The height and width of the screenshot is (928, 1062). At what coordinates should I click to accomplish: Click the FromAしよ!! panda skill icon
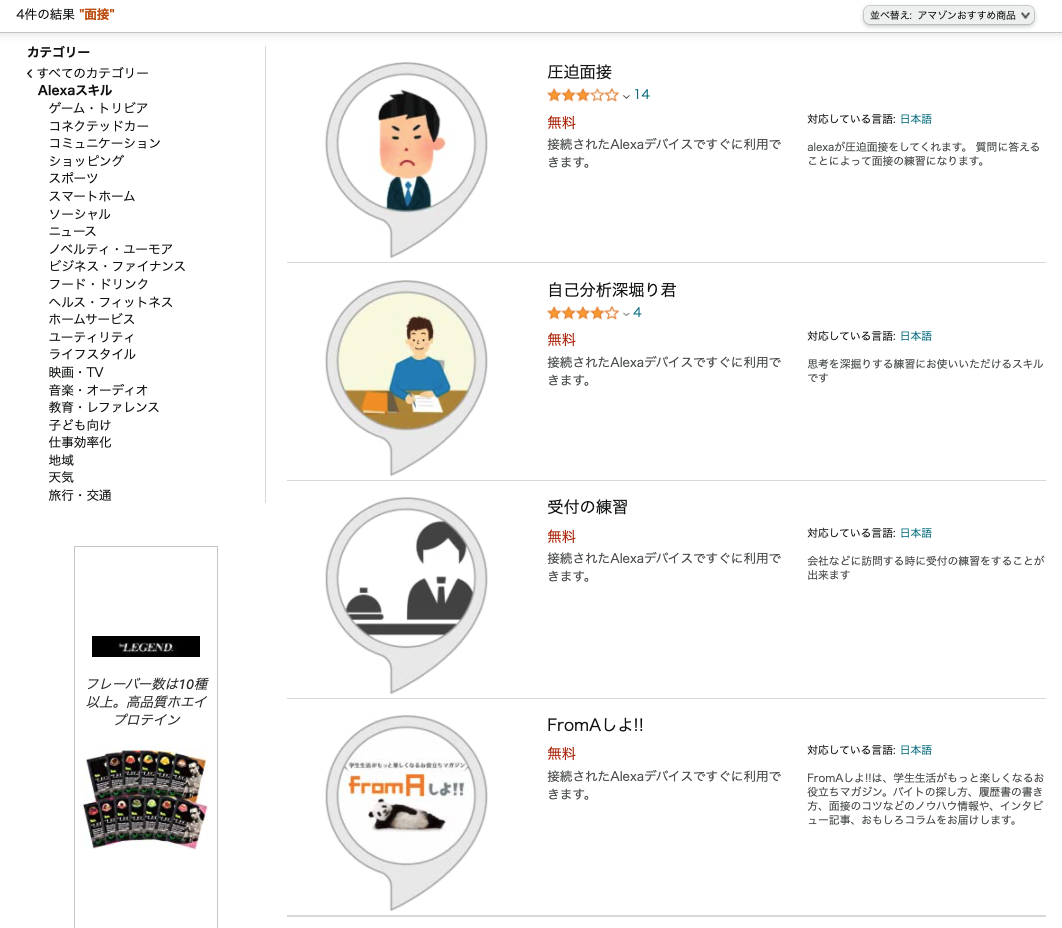[x=406, y=811]
